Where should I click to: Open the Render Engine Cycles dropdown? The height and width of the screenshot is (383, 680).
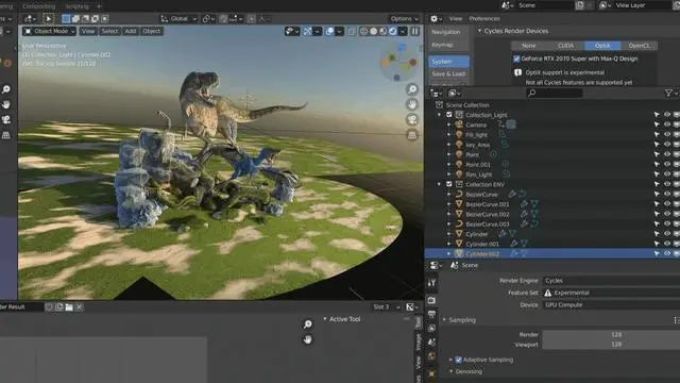(611, 281)
